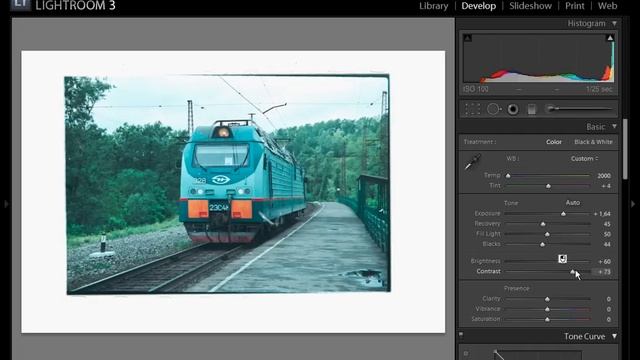
Task: Click the 1/25 sec readout text
Action: pyautogui.click(x=599, y=89)
